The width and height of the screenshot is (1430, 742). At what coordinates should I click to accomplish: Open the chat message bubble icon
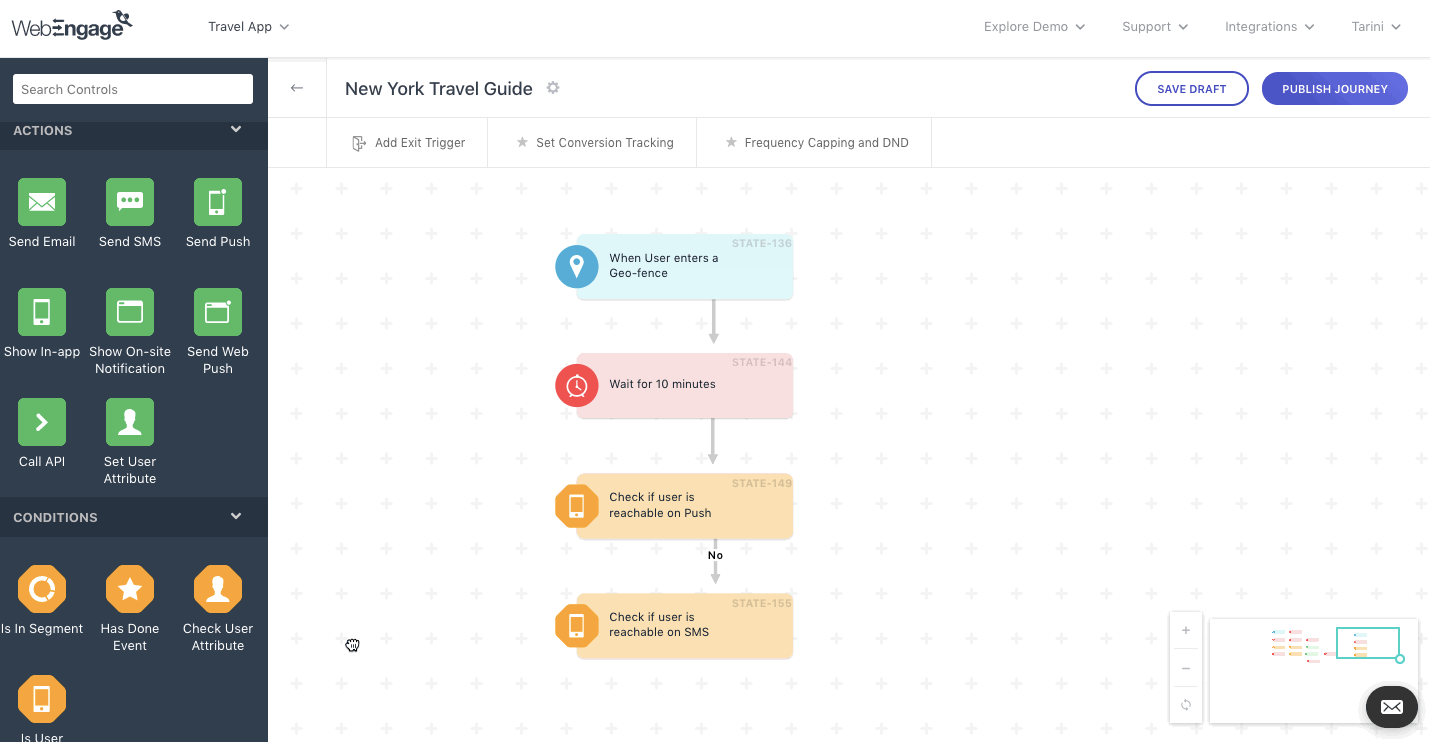[1392, 707]
